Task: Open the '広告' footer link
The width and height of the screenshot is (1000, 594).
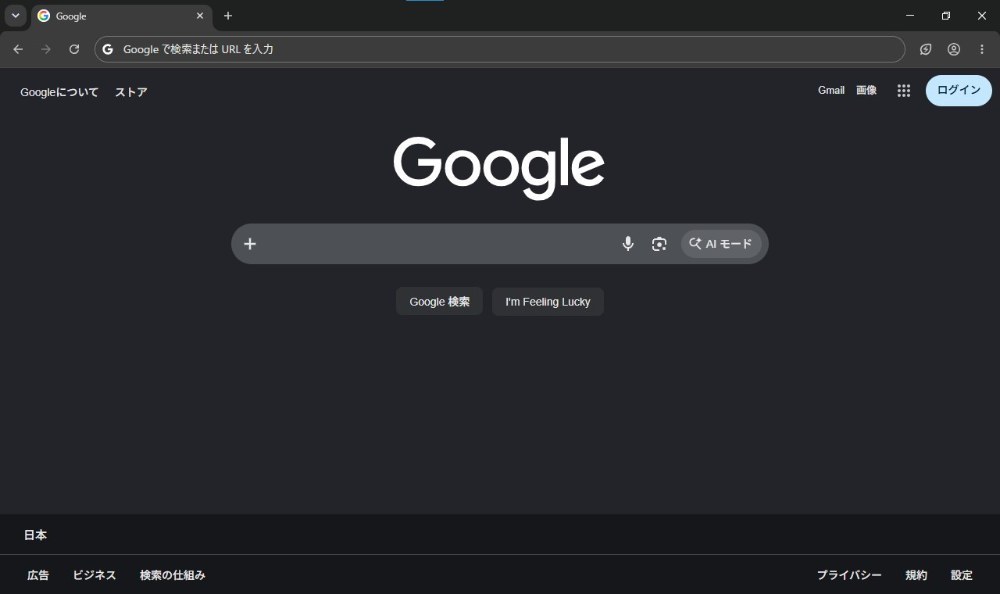Action: [38, 575]
